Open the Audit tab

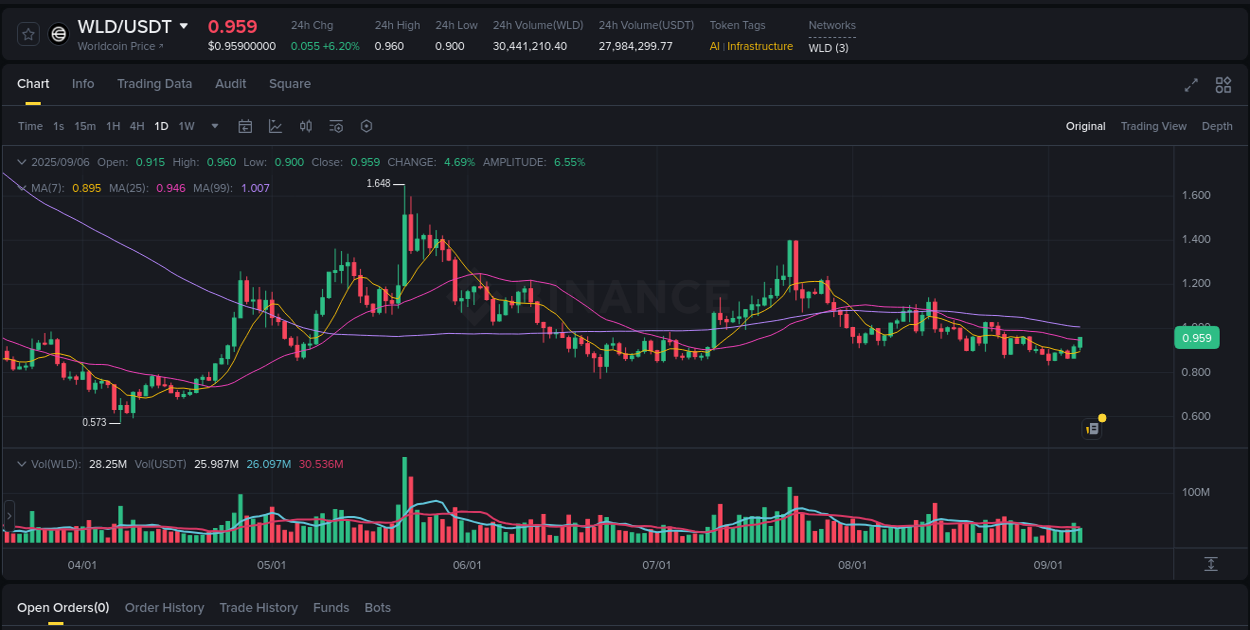230,84
